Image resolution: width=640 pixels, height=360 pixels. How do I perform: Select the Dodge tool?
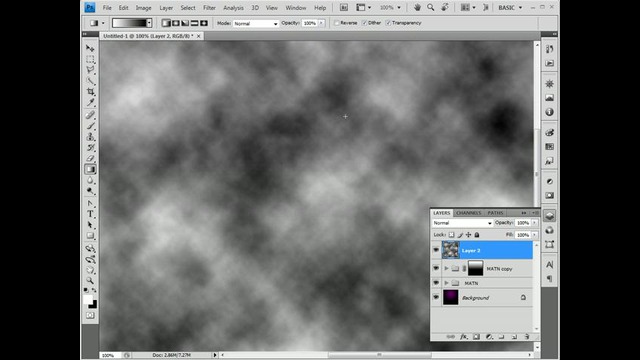[x=90, y=191]
